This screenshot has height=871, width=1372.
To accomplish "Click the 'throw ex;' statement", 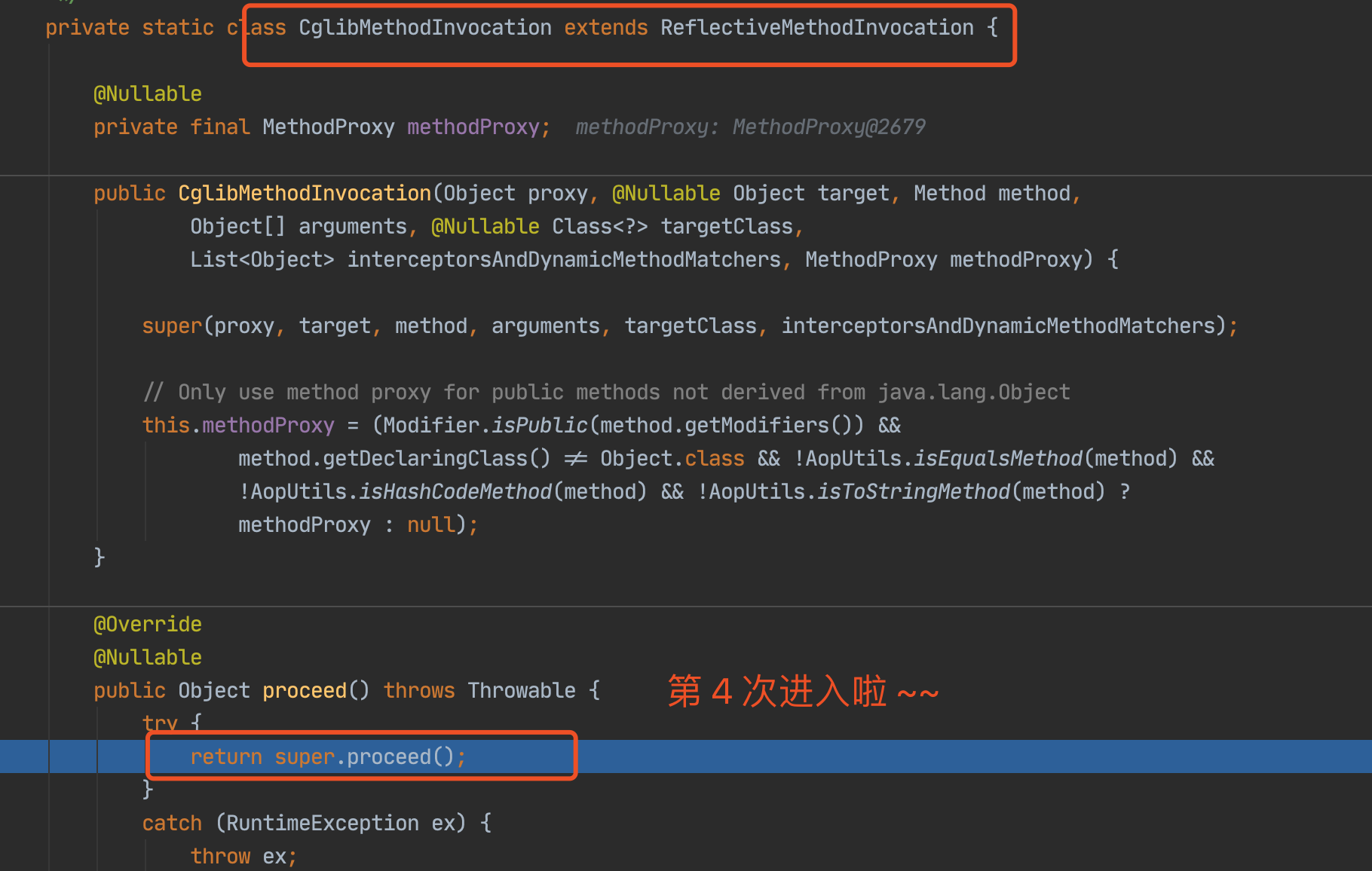I will click(243, 857).
